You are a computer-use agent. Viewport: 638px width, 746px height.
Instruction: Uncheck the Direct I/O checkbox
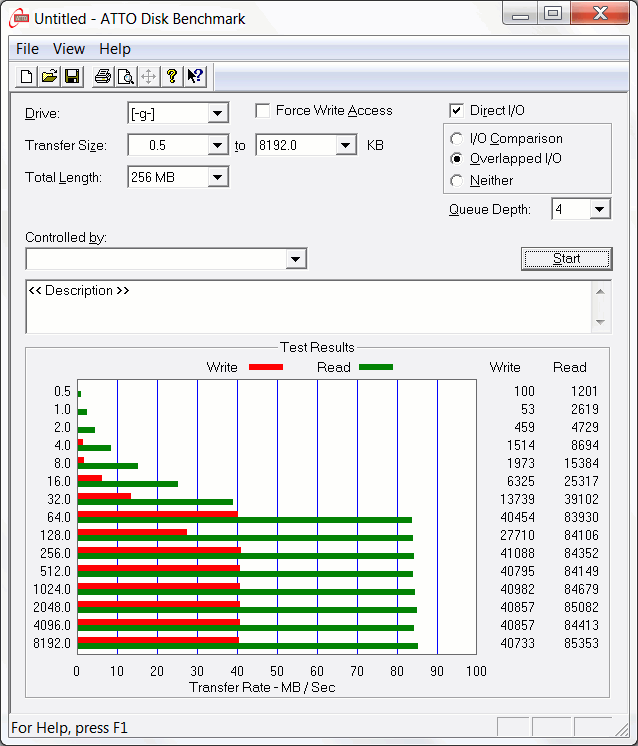point(457,111)
